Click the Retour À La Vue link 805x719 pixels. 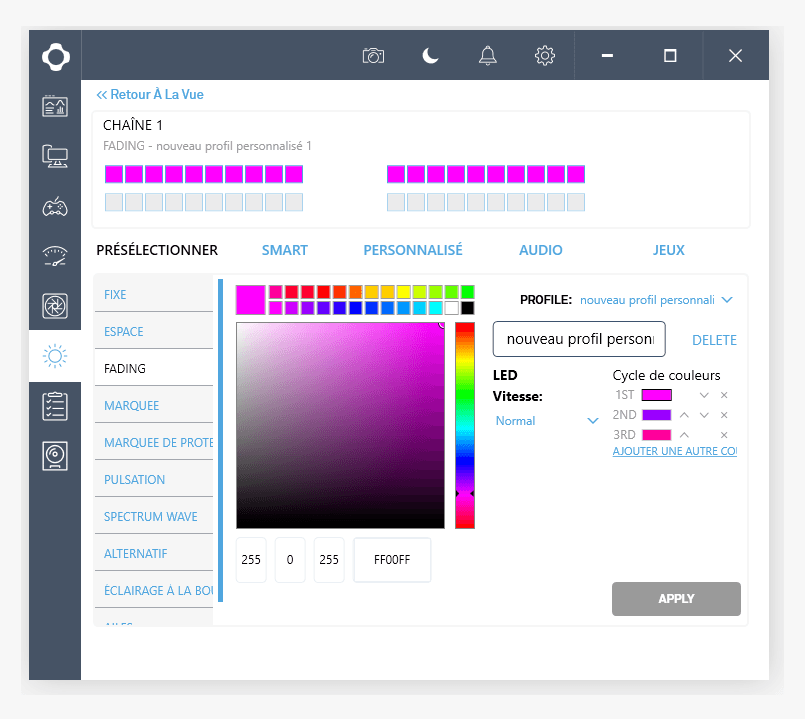coord(150,95)
